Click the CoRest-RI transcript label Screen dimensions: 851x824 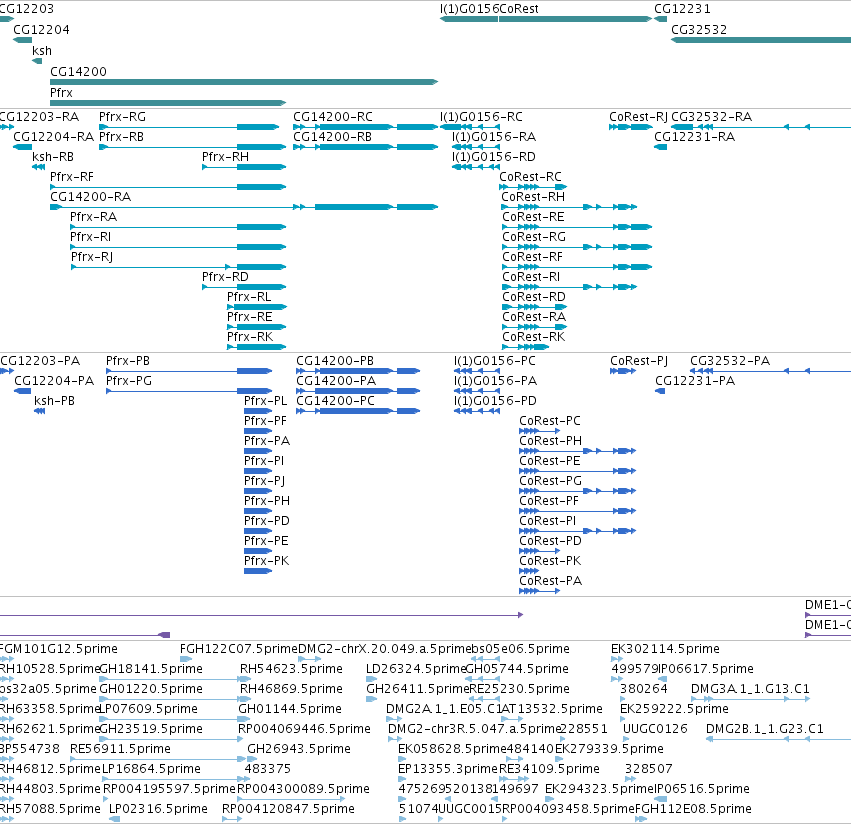point(531,277)
